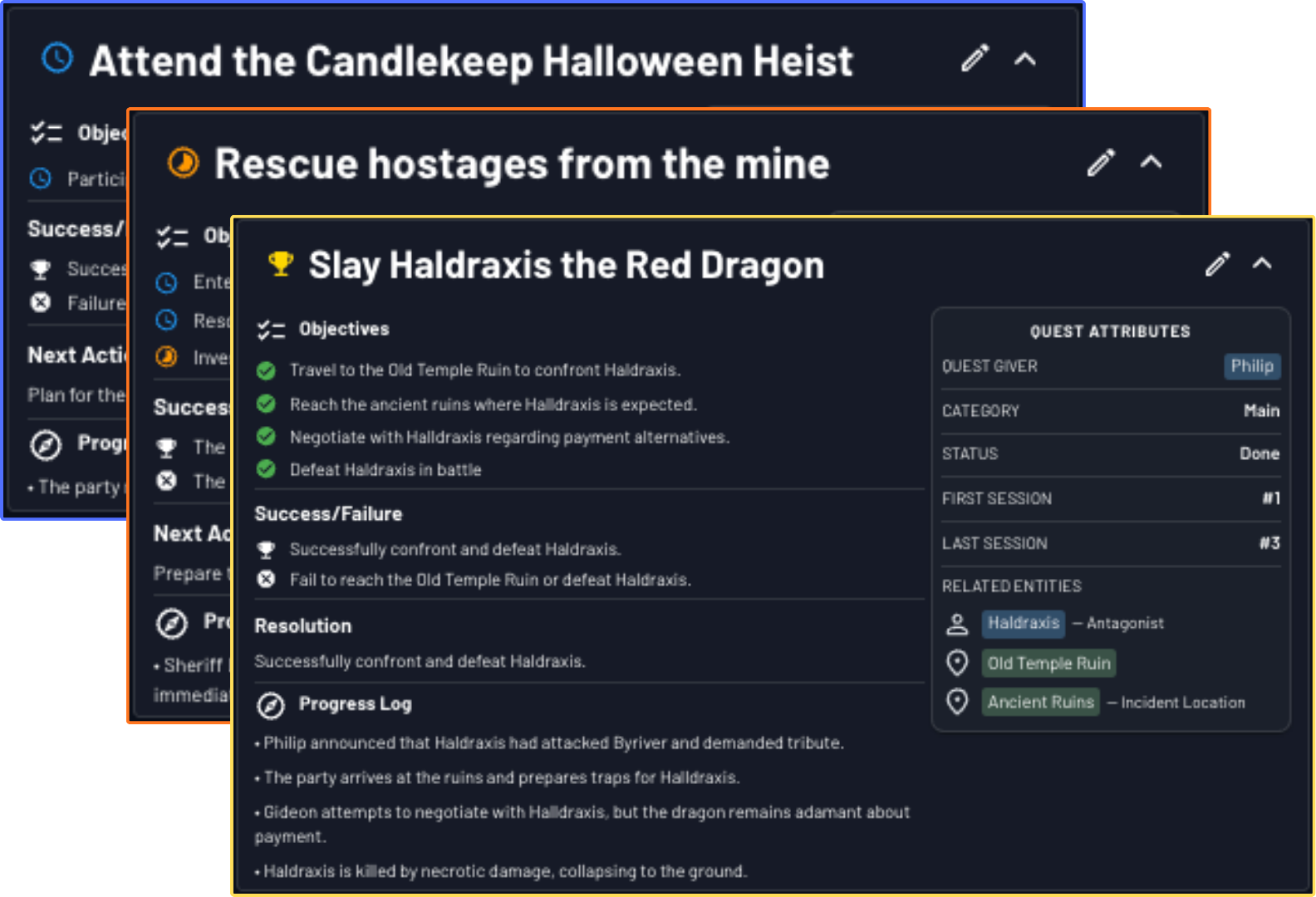Toggle the 'Defeat Haldraxis in battle' objective checkmark
1316x897 pixels.
point(266,469)
